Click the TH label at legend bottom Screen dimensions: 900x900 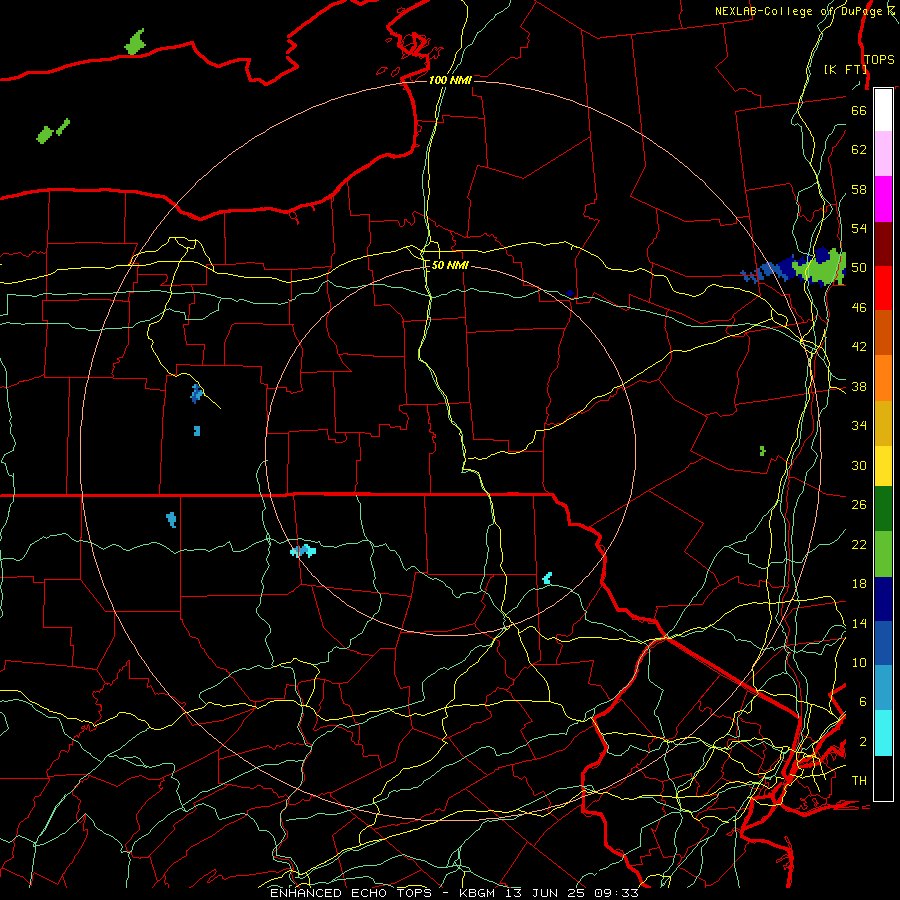(x=859, y=781)
